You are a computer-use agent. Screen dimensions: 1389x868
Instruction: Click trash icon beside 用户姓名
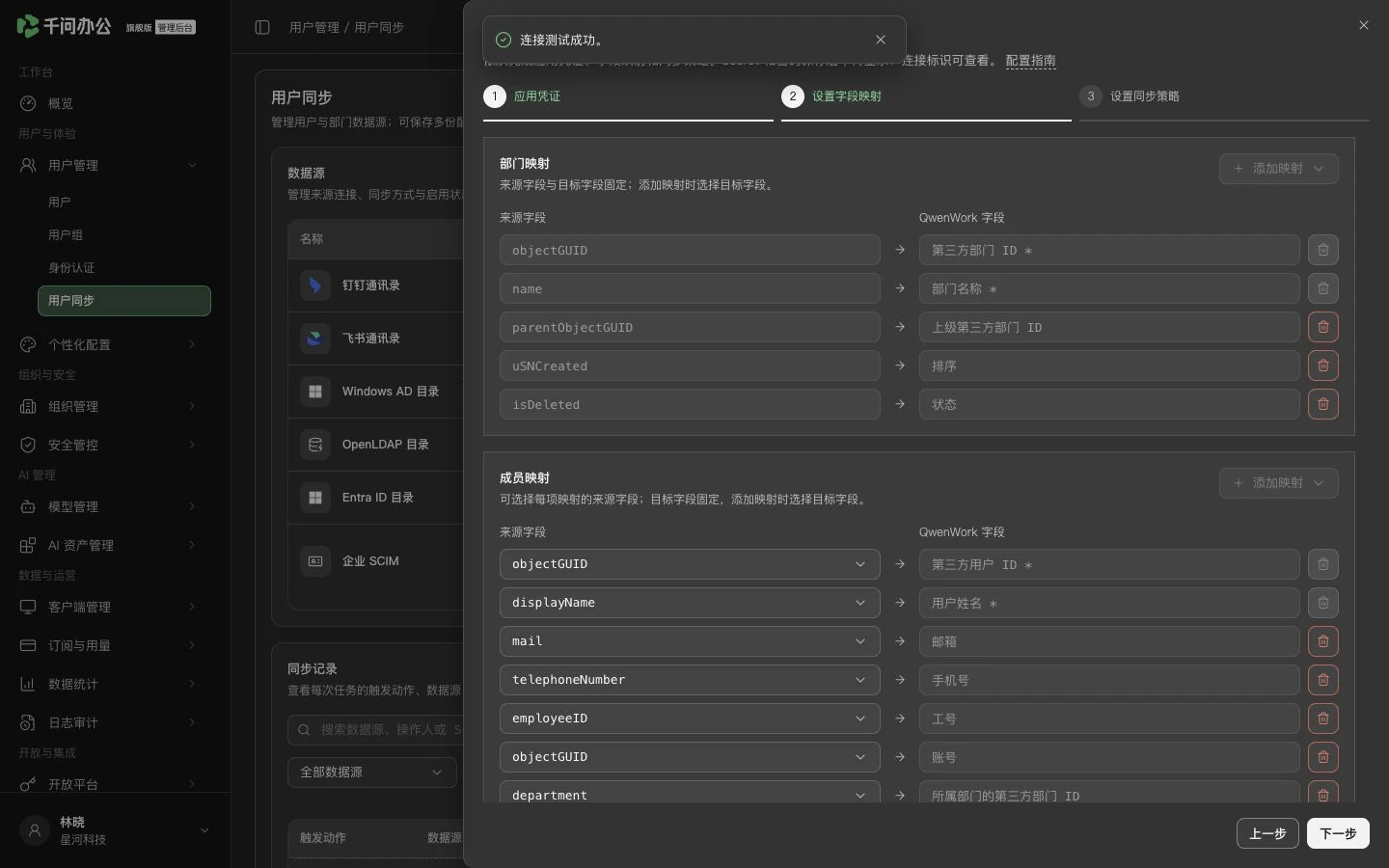click(x=1322, y=603)
